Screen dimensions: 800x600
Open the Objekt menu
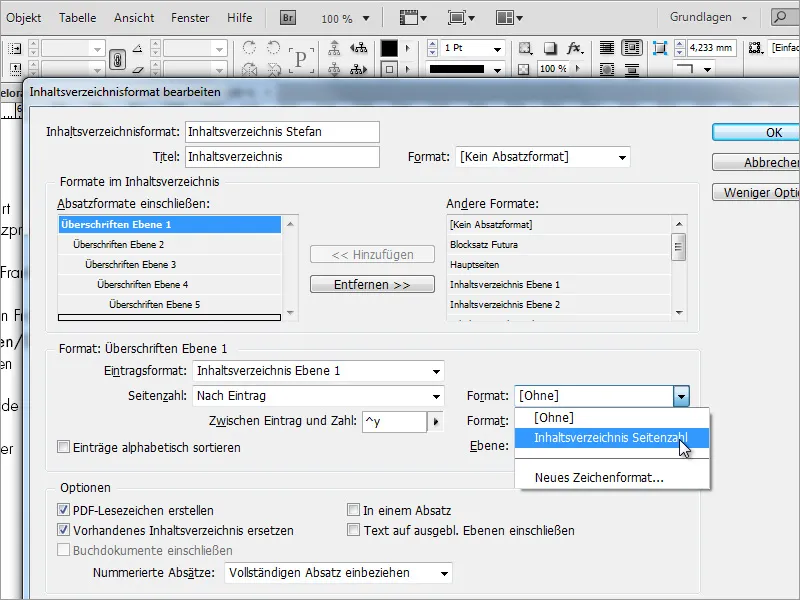[x=23, y=18]
